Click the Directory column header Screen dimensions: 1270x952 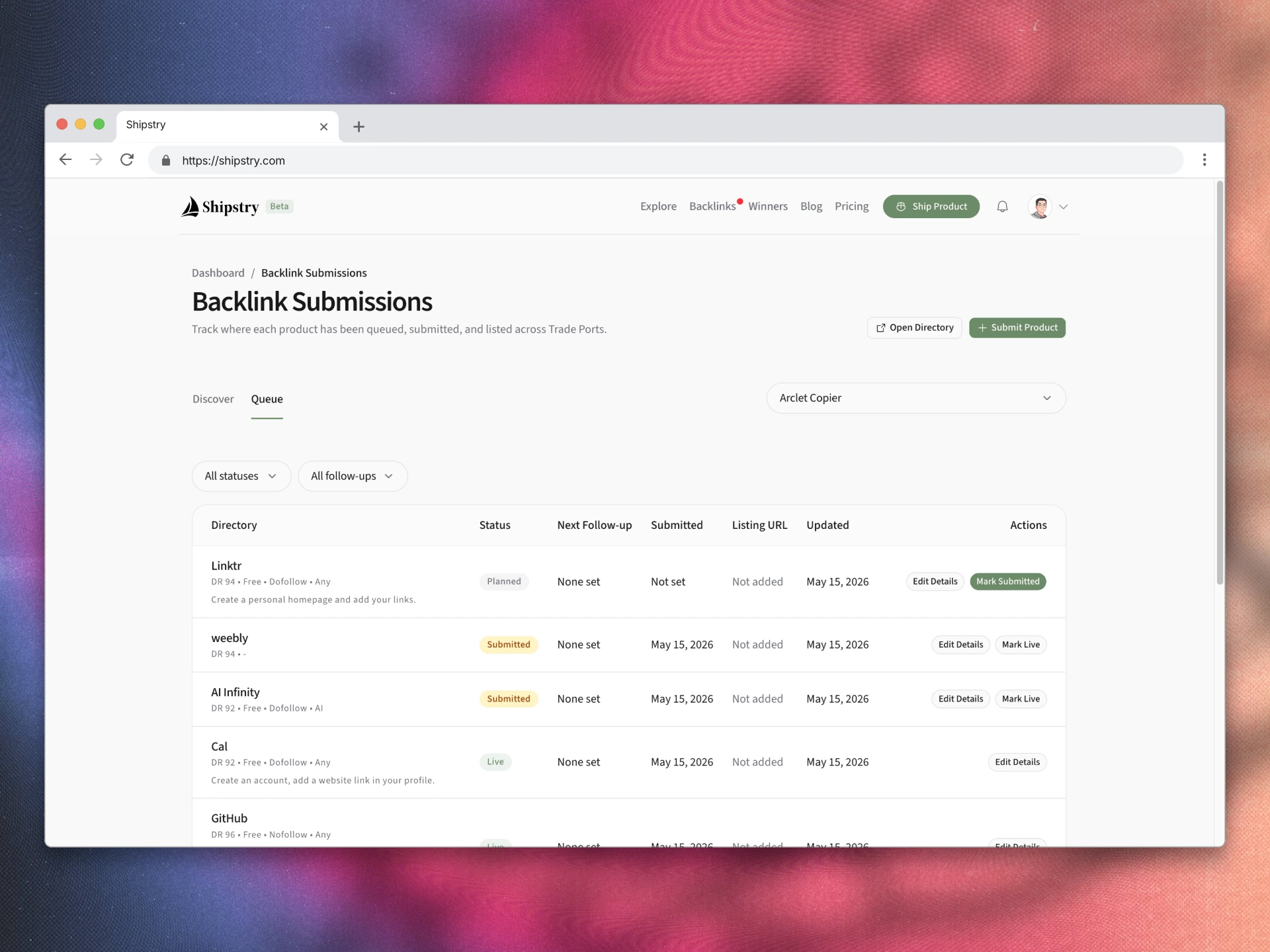234,526
